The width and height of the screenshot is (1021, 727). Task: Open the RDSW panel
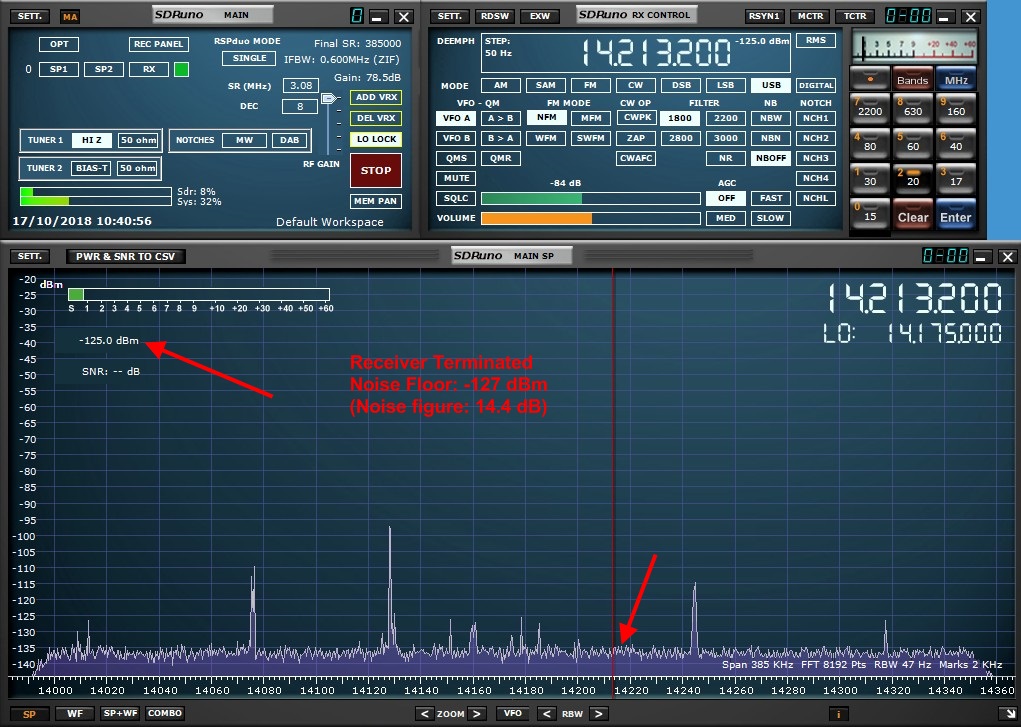point(495,16)
